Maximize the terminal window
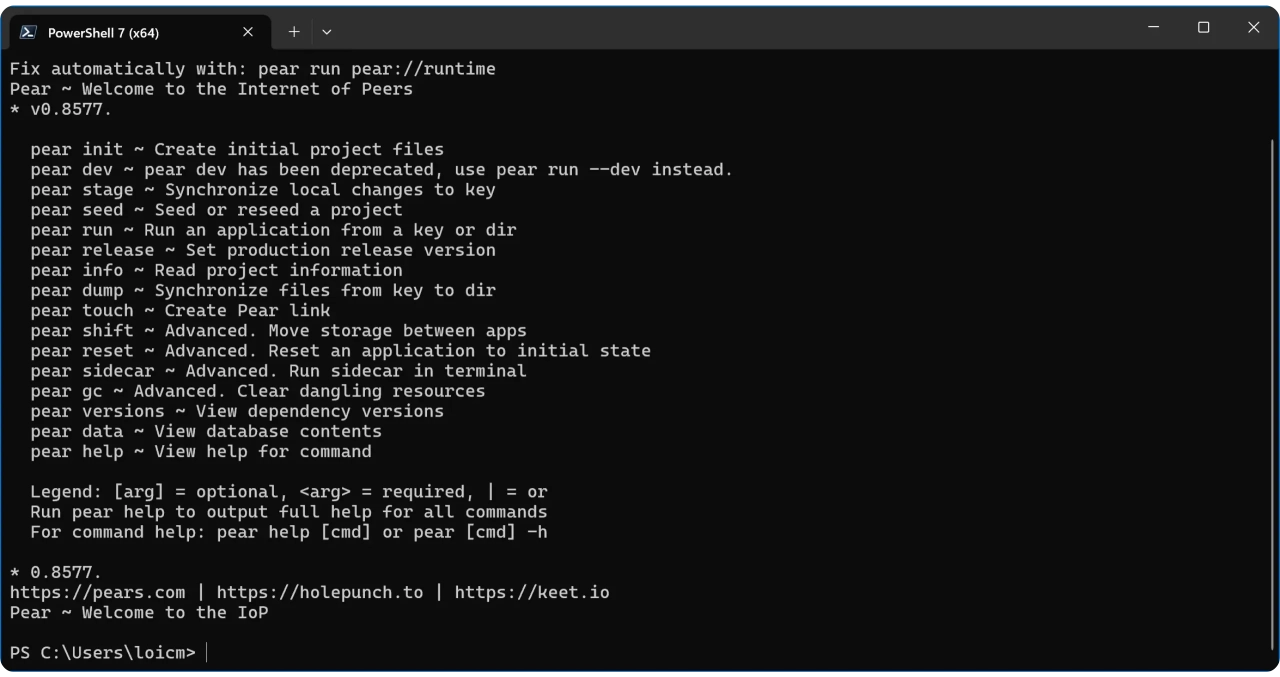This screenshot has height=677, width=1280. click(1204, 28)
